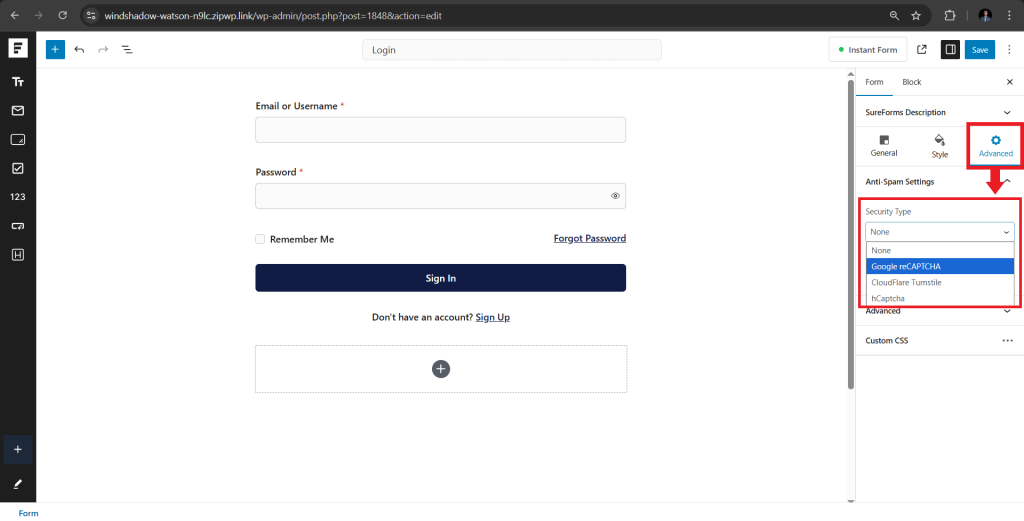The image size is (1024, 521).
Task: Open the editor options three-dot menu
Action: 1009,49
